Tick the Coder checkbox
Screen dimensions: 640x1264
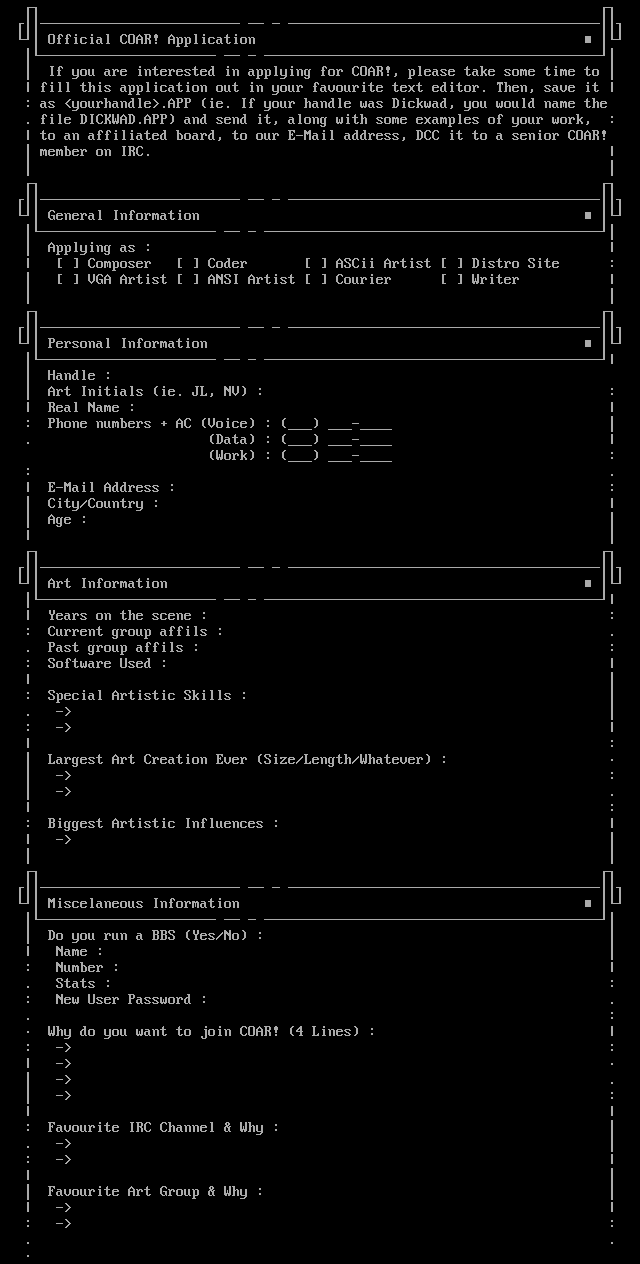point(188,264)
